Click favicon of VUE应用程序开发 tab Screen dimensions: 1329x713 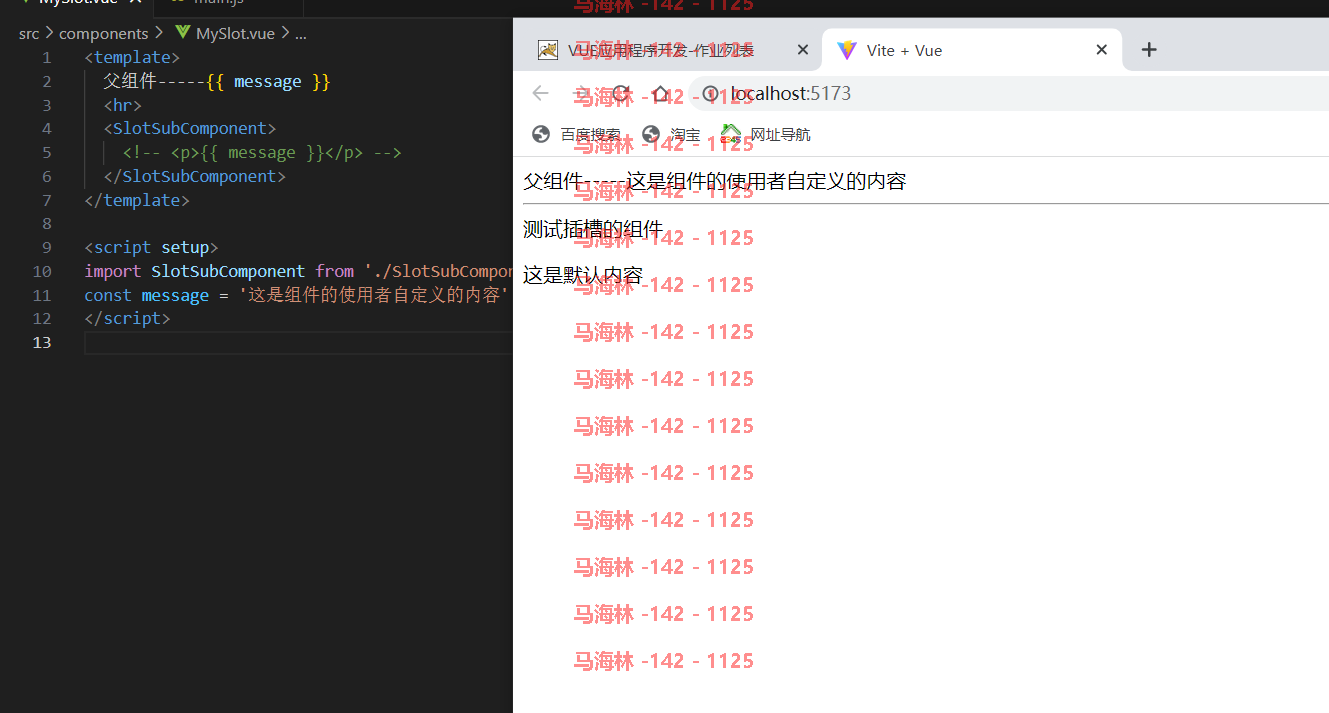click(x=547, y=50)
